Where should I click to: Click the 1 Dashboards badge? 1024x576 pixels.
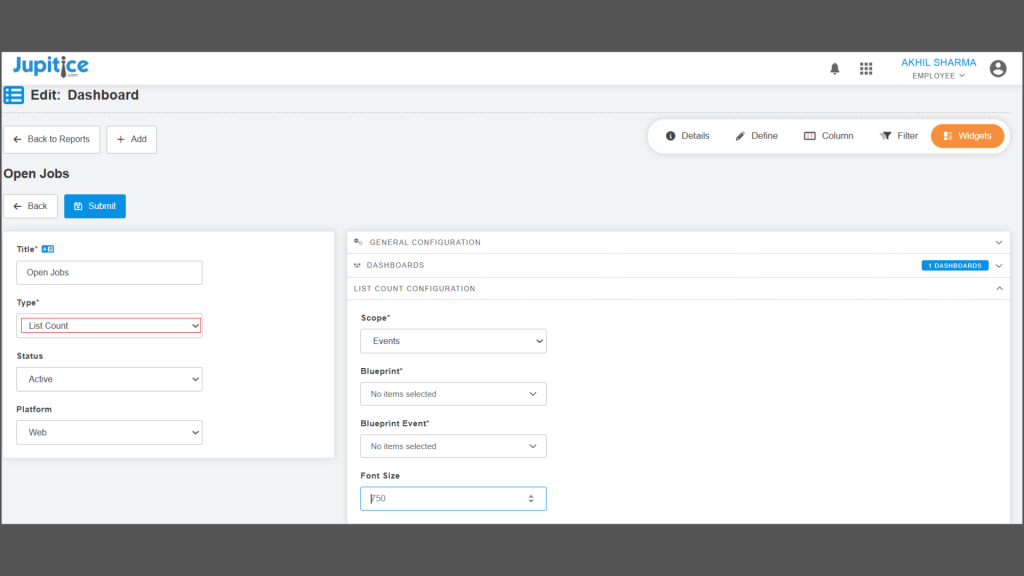click(x=954, y=266)
